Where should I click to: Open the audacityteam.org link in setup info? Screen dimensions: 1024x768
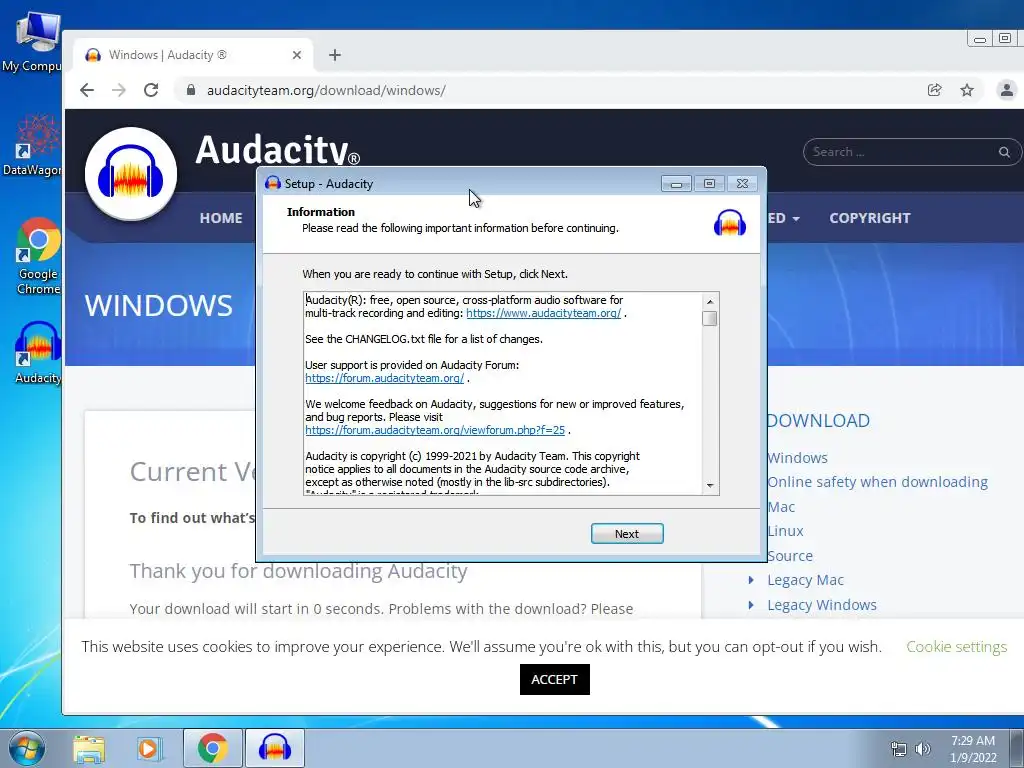tap(543, 313)
